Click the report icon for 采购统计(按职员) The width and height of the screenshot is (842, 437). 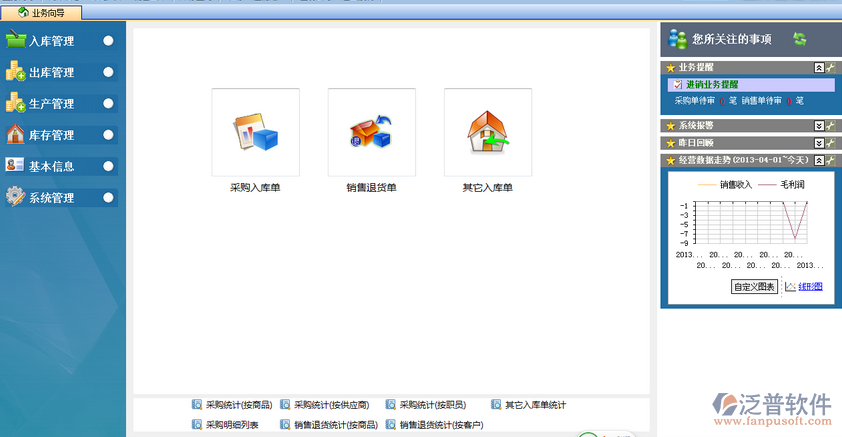pos(390,404)
